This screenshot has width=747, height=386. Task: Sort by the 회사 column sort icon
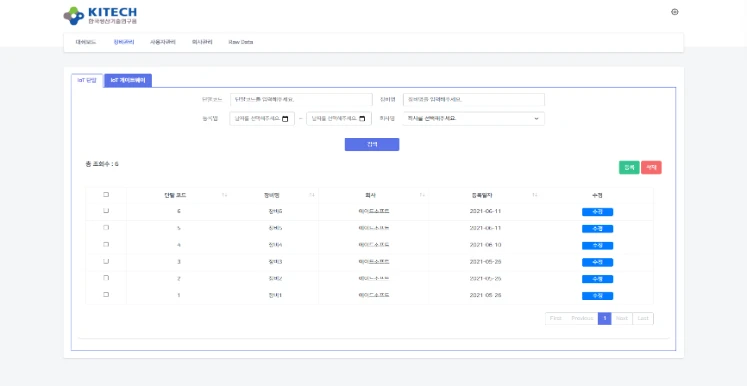422,195
